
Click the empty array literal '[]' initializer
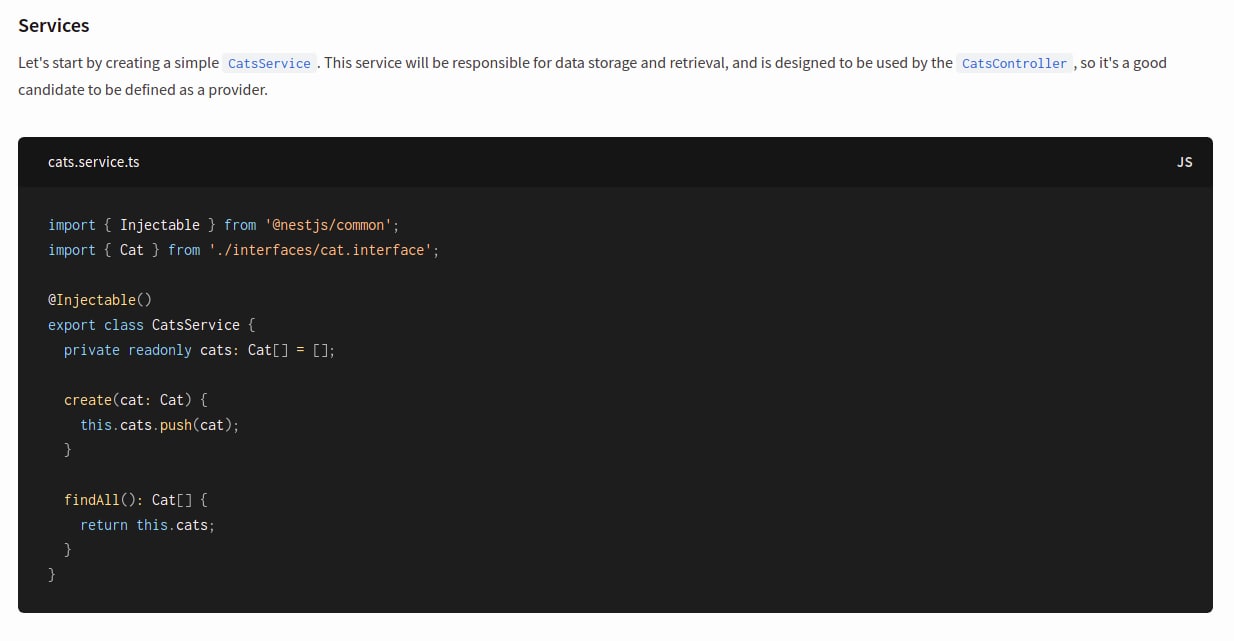point(320,350)
